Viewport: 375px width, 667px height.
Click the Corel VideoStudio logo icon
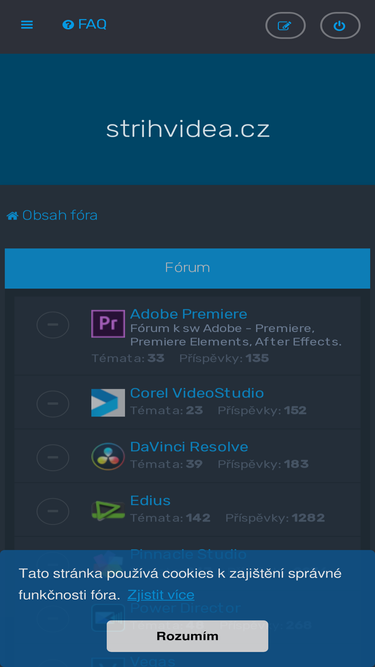[x=108, y=402]
